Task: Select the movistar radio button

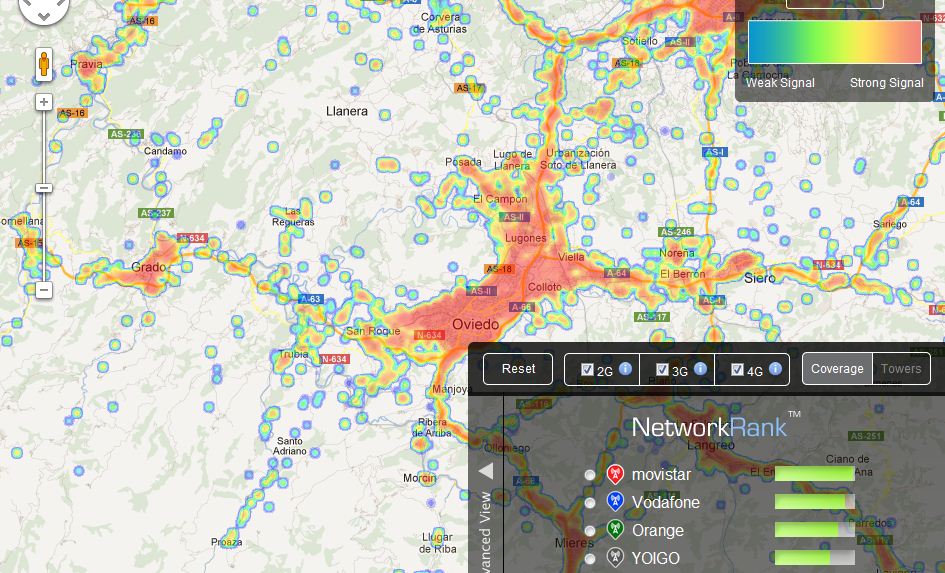Action: pyautogui.click(x=589, y=475)
